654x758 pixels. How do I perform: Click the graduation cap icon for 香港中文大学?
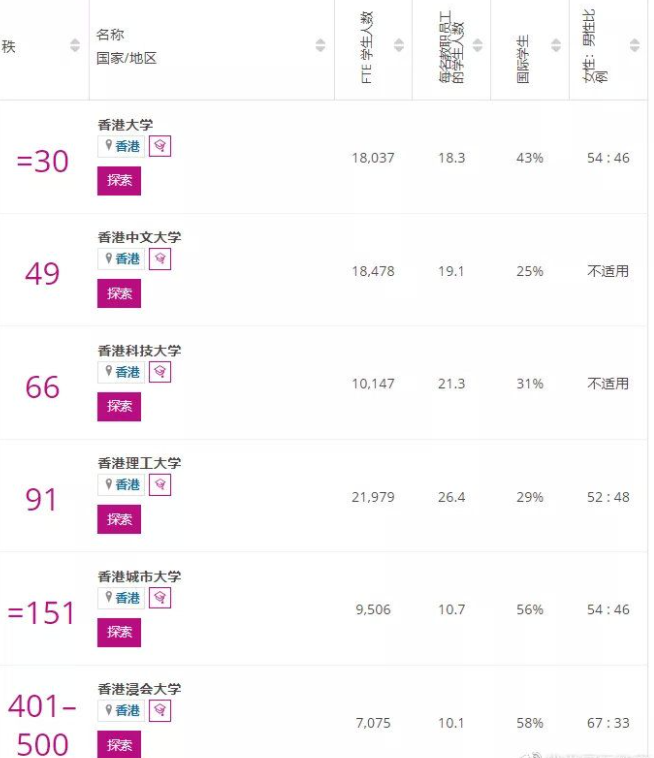(160, 259)
